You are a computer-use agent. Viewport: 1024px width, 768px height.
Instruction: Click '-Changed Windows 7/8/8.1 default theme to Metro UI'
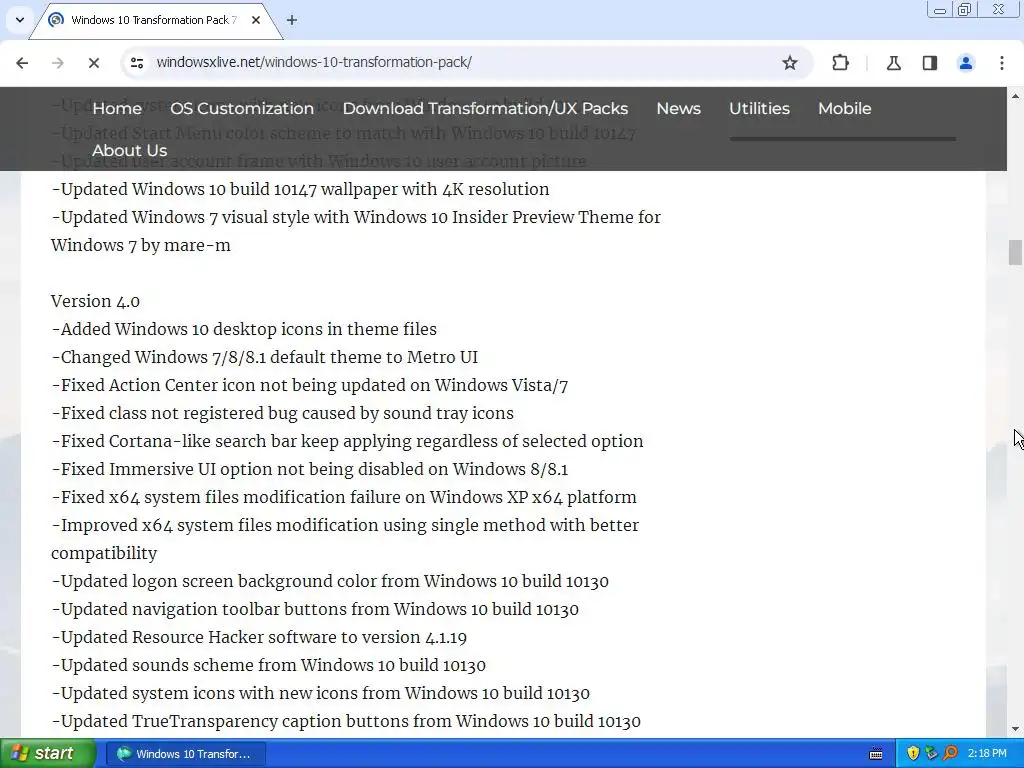point(264,357)
